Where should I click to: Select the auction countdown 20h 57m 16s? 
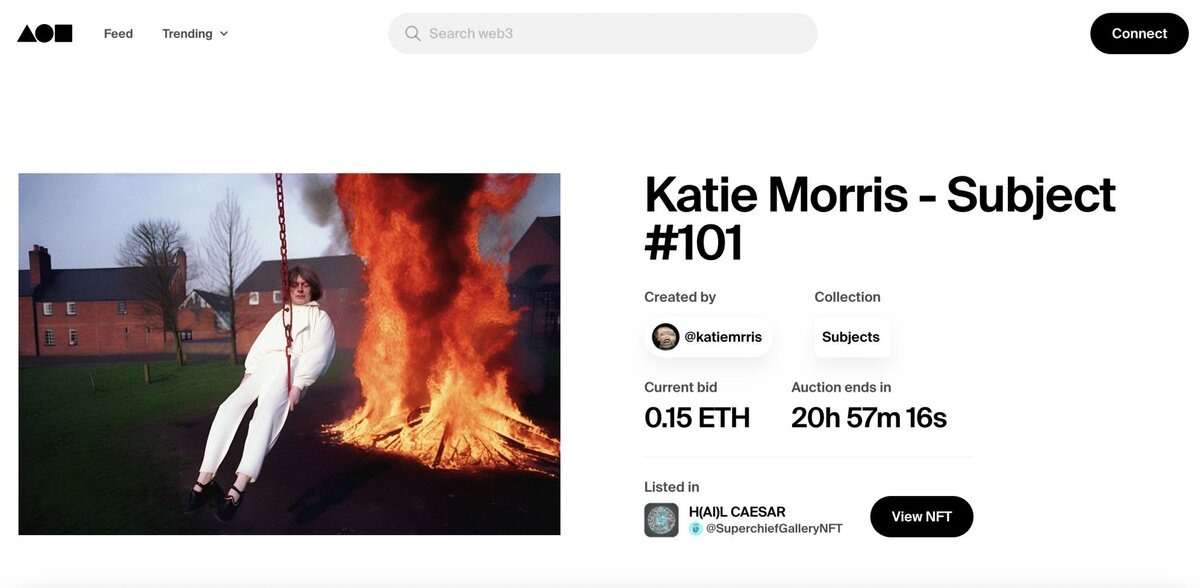pyautogui.click(x=869, y=417)
